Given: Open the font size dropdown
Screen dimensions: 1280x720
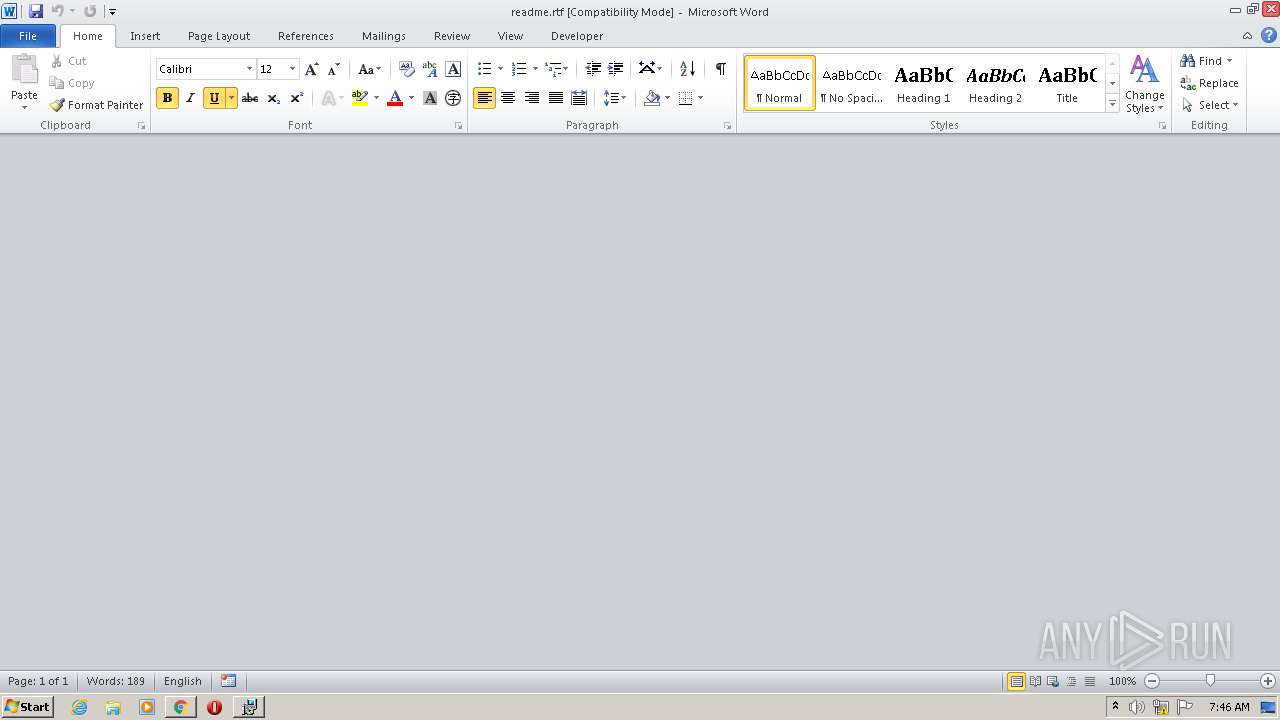Looking at the screenshot, I should [x=292, y=69].
